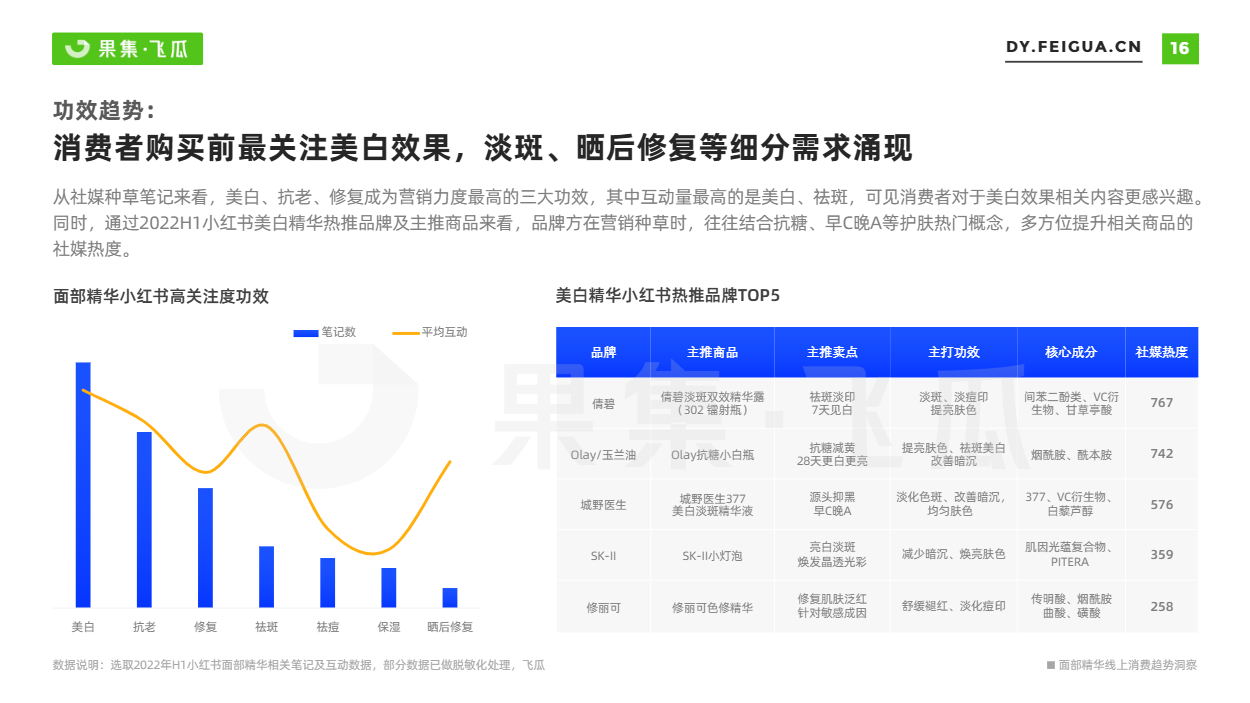Image resolution: width=1250 pixels, height=703 pixels.
Task: Click the 源头抑黑 早C晚A cell
Action: 832,505
